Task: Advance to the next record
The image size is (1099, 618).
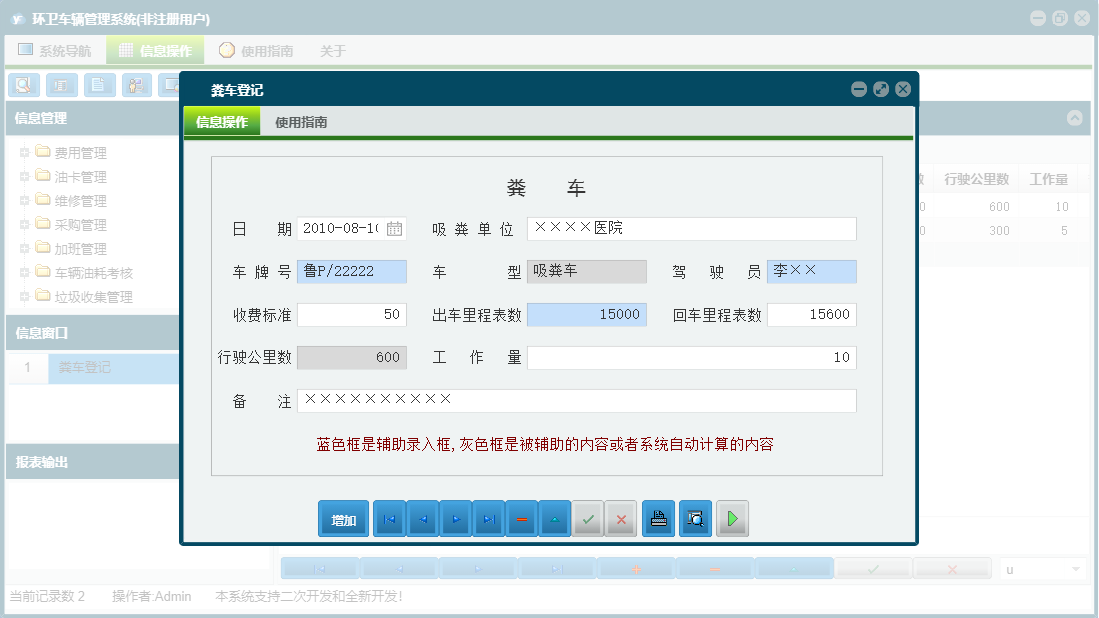Action: [x=456, y=518]
